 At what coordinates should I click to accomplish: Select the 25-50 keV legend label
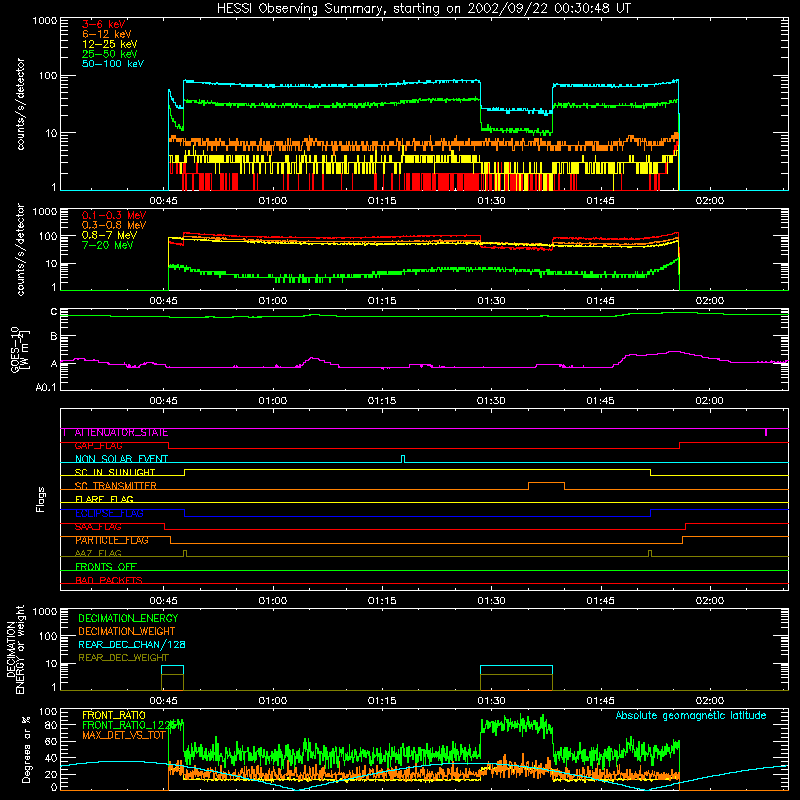coord(110,54)
